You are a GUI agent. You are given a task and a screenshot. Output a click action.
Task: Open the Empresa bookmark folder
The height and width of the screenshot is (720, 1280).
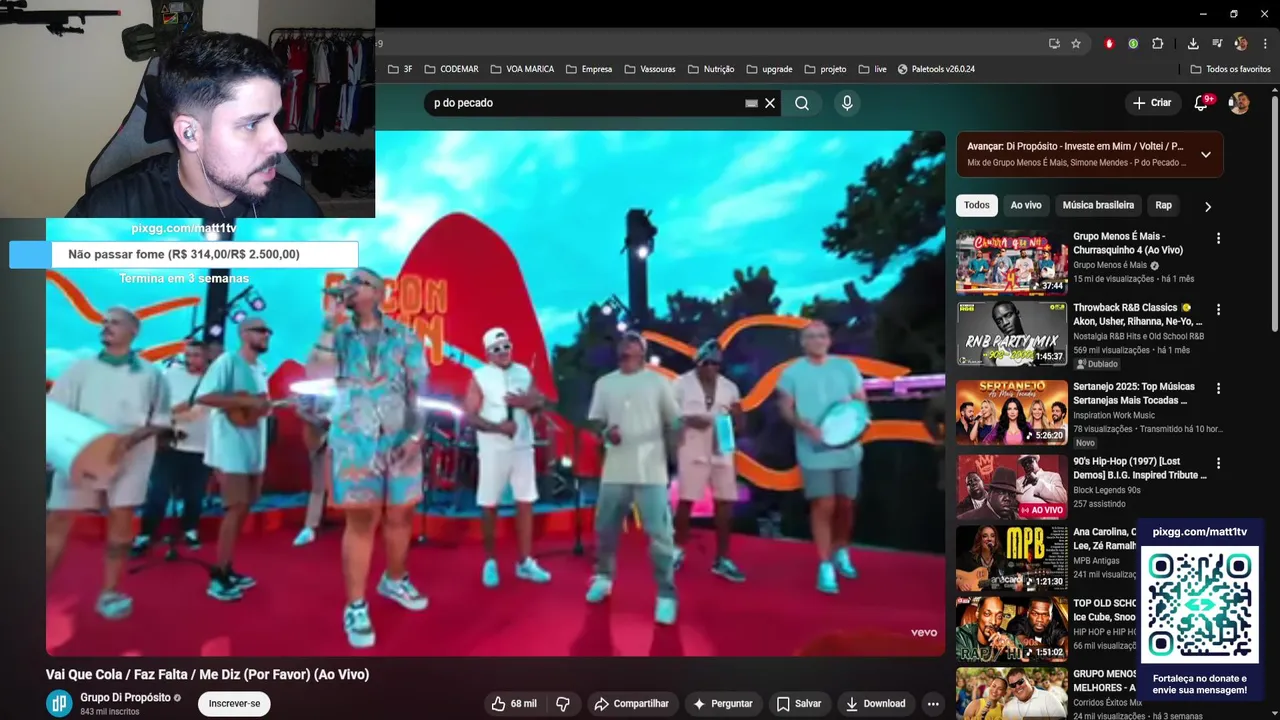[589, 69]
